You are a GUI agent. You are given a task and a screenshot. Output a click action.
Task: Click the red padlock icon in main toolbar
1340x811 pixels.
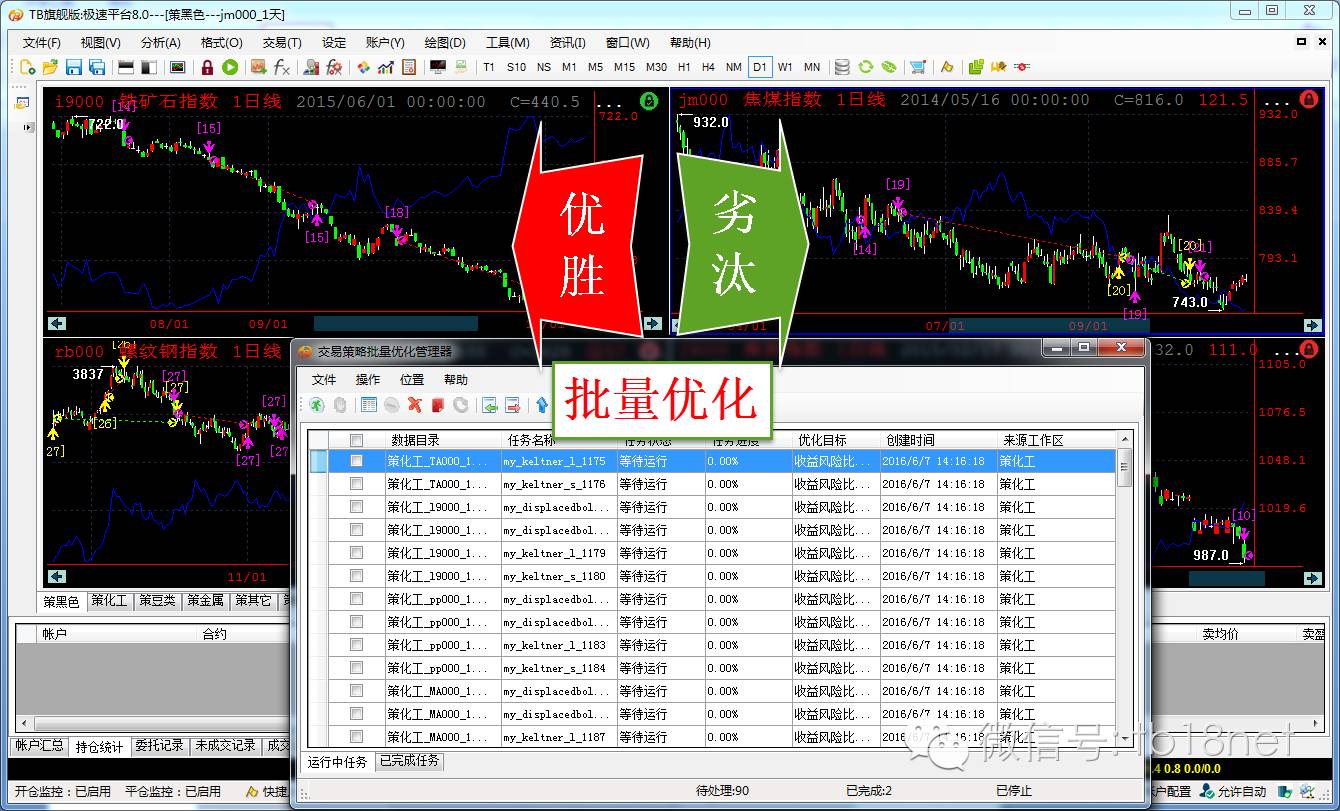pos(207,67)
